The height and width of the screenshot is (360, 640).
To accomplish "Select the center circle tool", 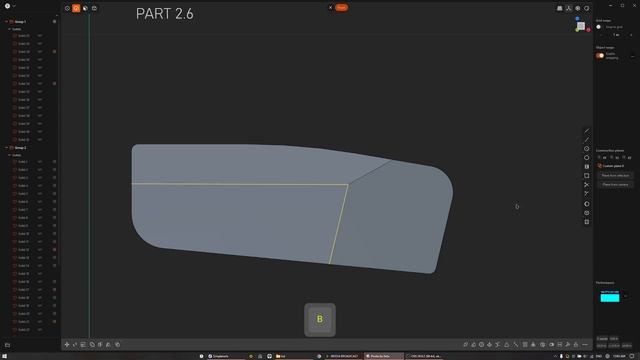I will point(587,149).
